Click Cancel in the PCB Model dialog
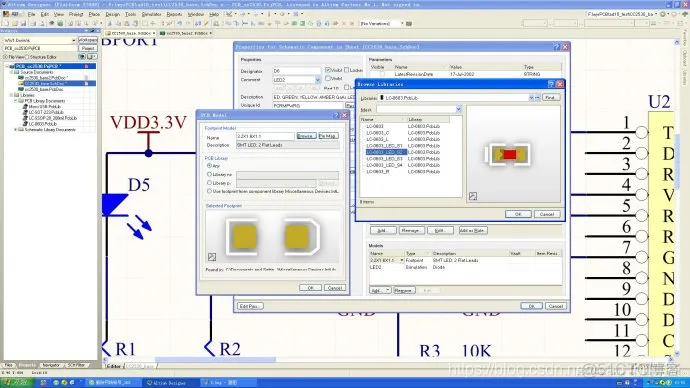Screen dimensions: 690x388 [x=335, y=288]
